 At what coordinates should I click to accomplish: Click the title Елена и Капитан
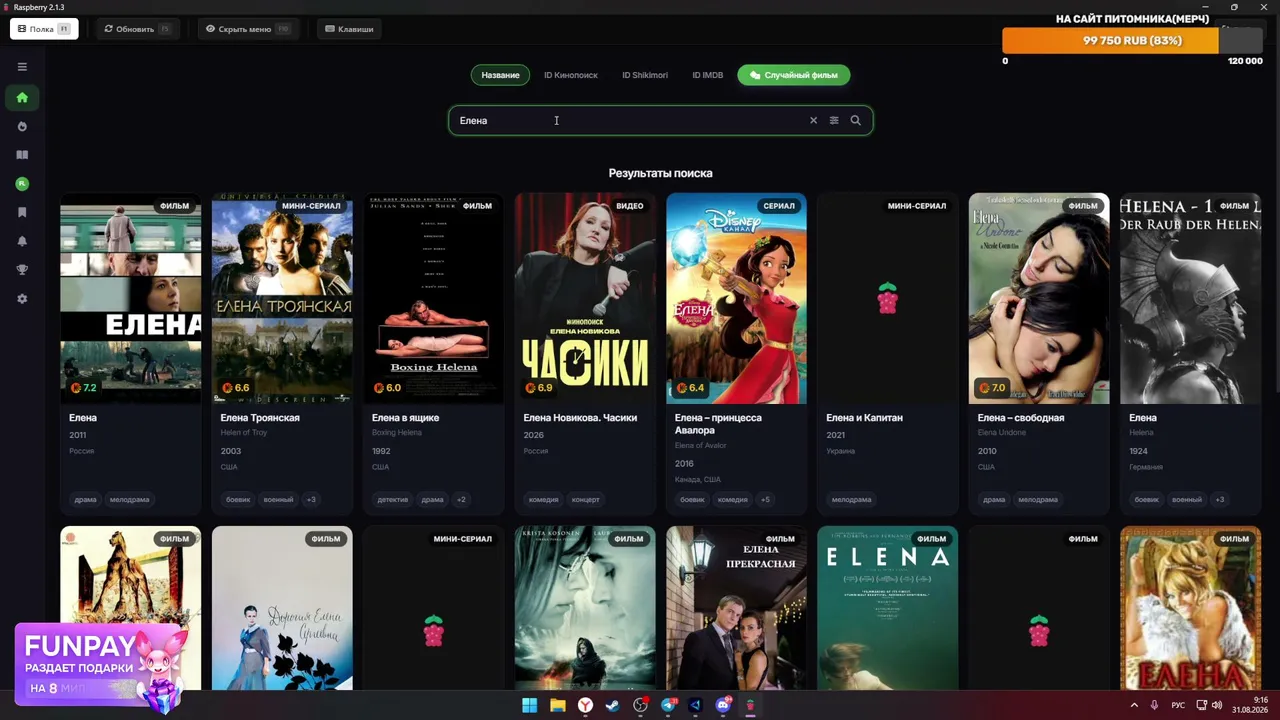pyautogui.click(x=864, y=418)
